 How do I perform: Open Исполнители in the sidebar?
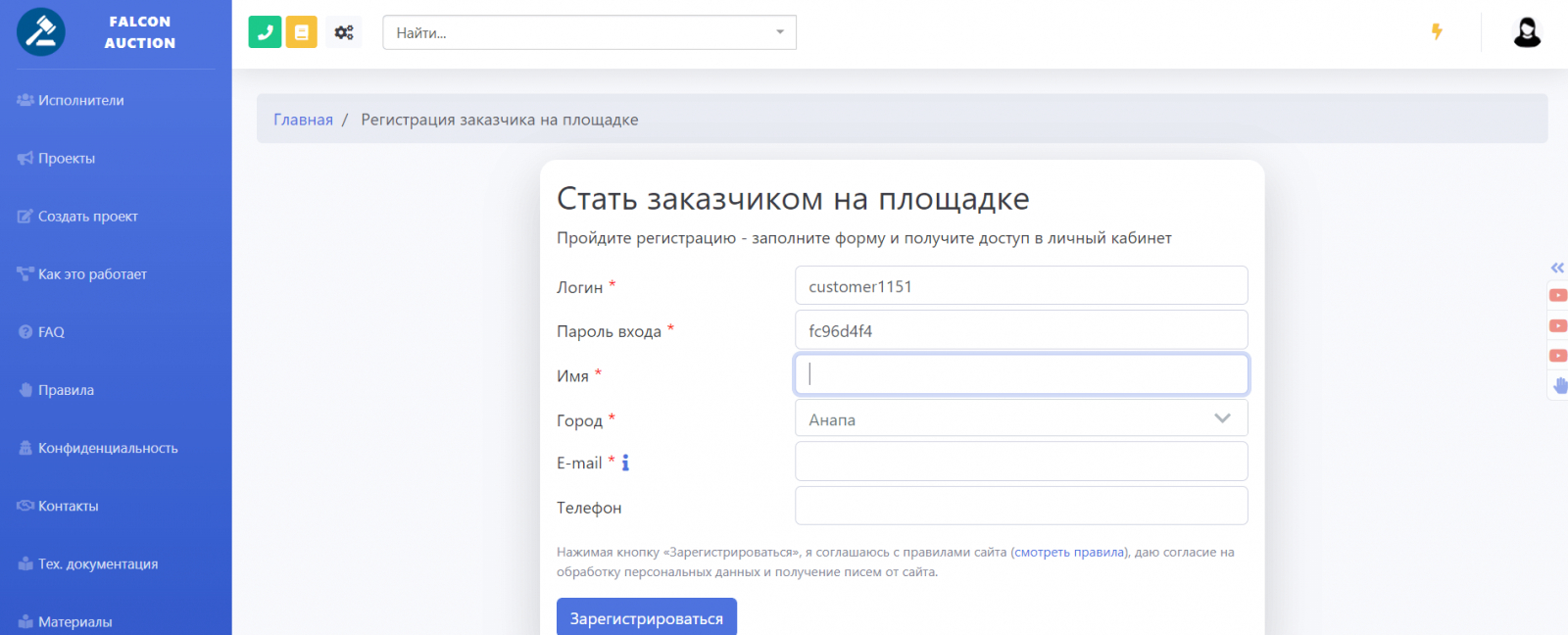(80, 100)
